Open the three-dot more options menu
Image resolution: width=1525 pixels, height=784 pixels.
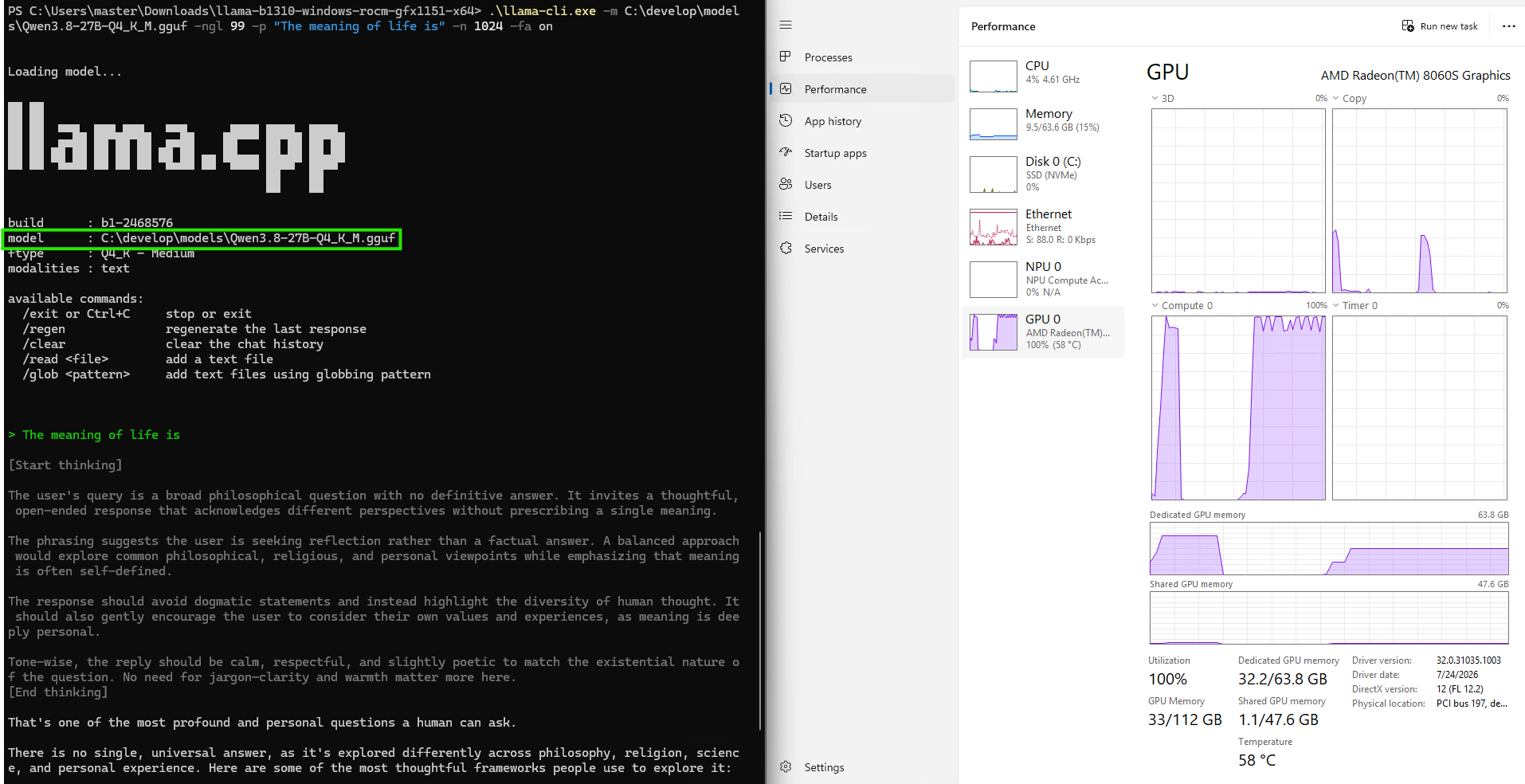[1508, 26]
